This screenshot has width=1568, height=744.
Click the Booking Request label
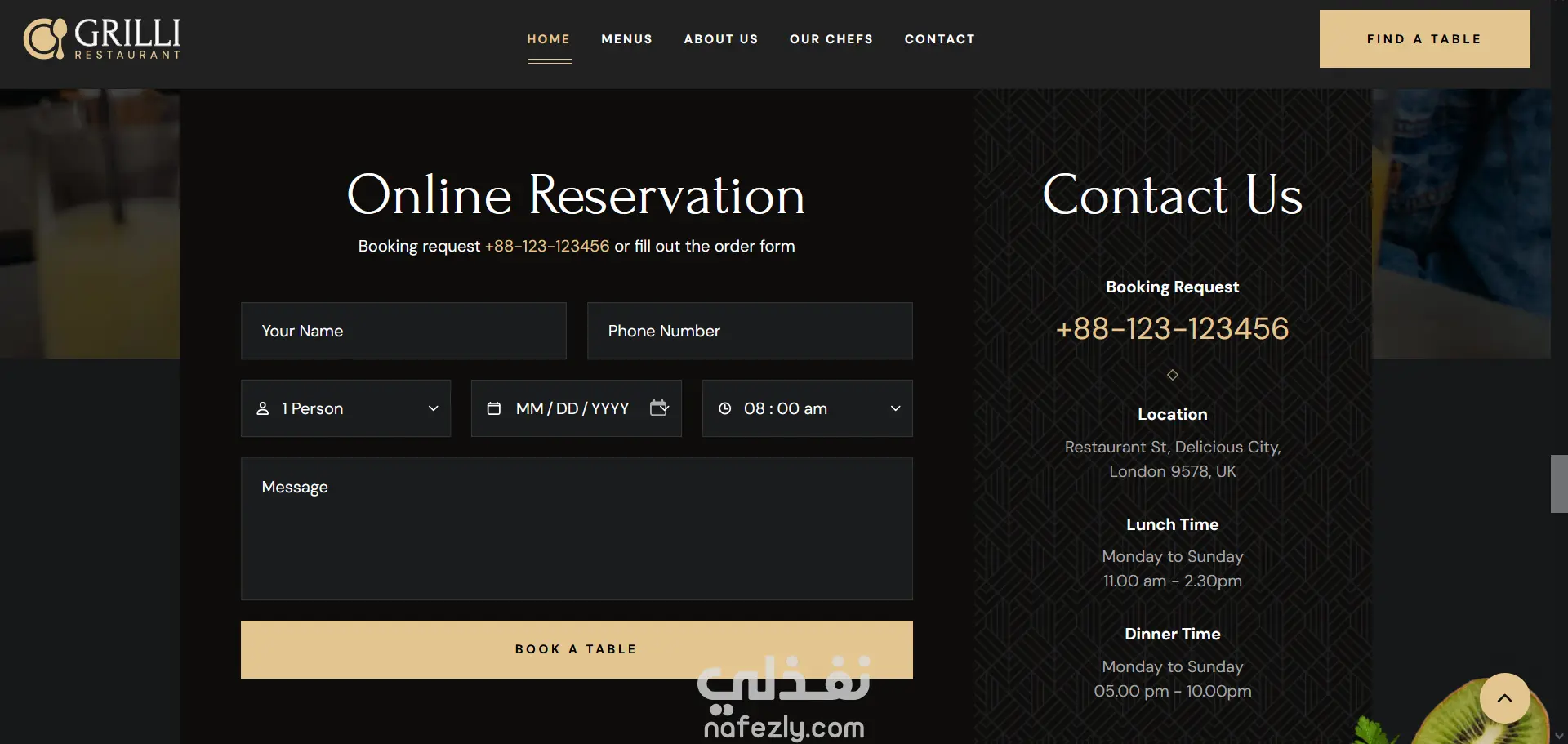coord(1172,287)
